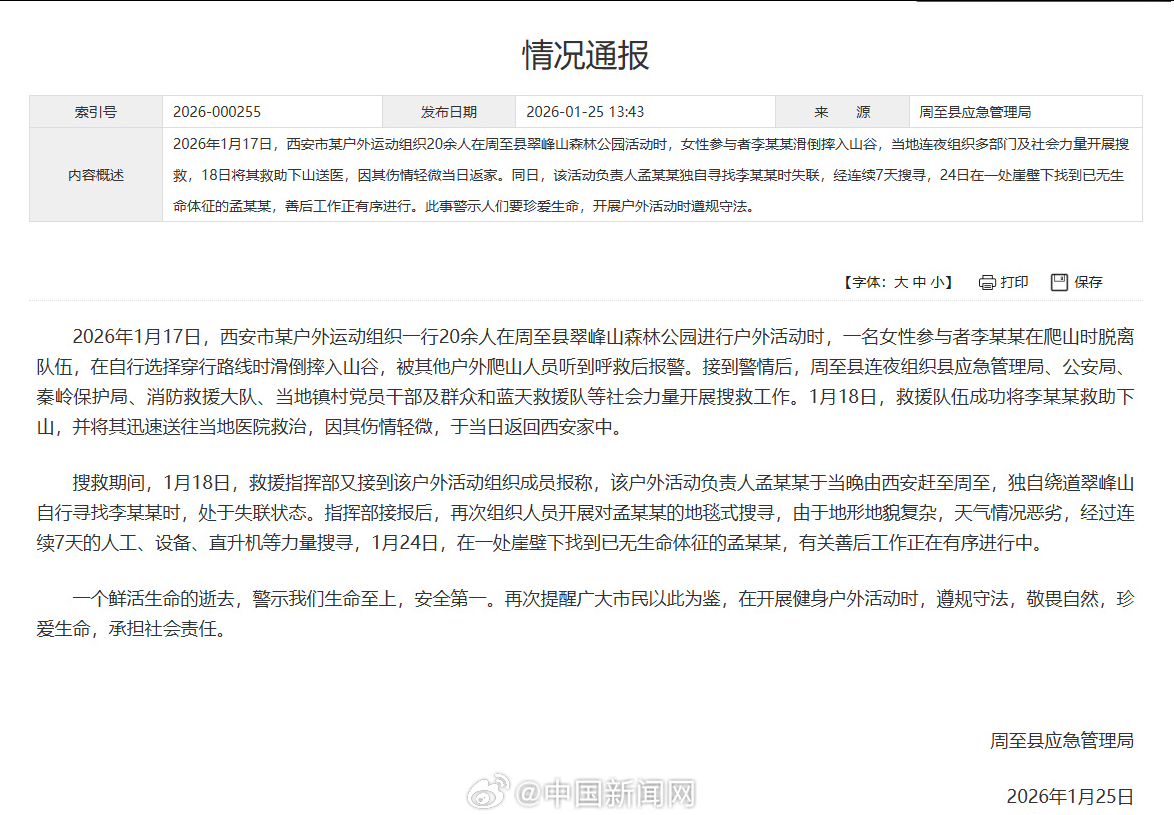The image size is (1174, 815).
Task: Click the 索引号 table header cell
Action: 95,111
